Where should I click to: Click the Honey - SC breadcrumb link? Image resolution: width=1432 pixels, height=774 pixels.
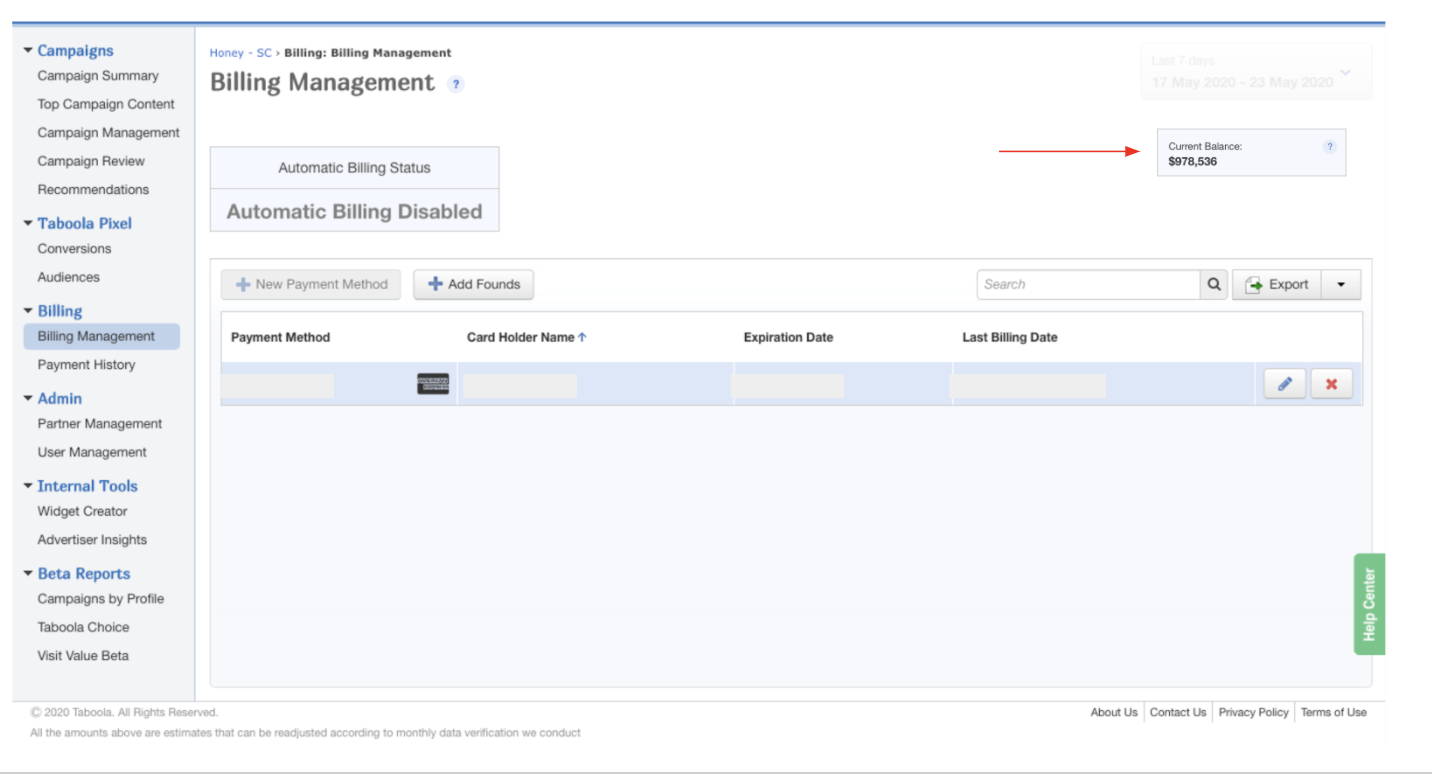(x=240, y=53)
